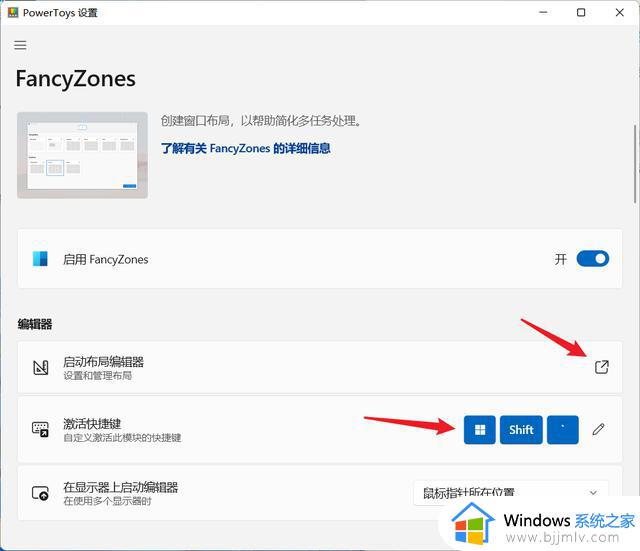The width and height of the screenshot is (640, 551).
Task: Click the 编辑器 section heading
Action: [x=35, y=324]
